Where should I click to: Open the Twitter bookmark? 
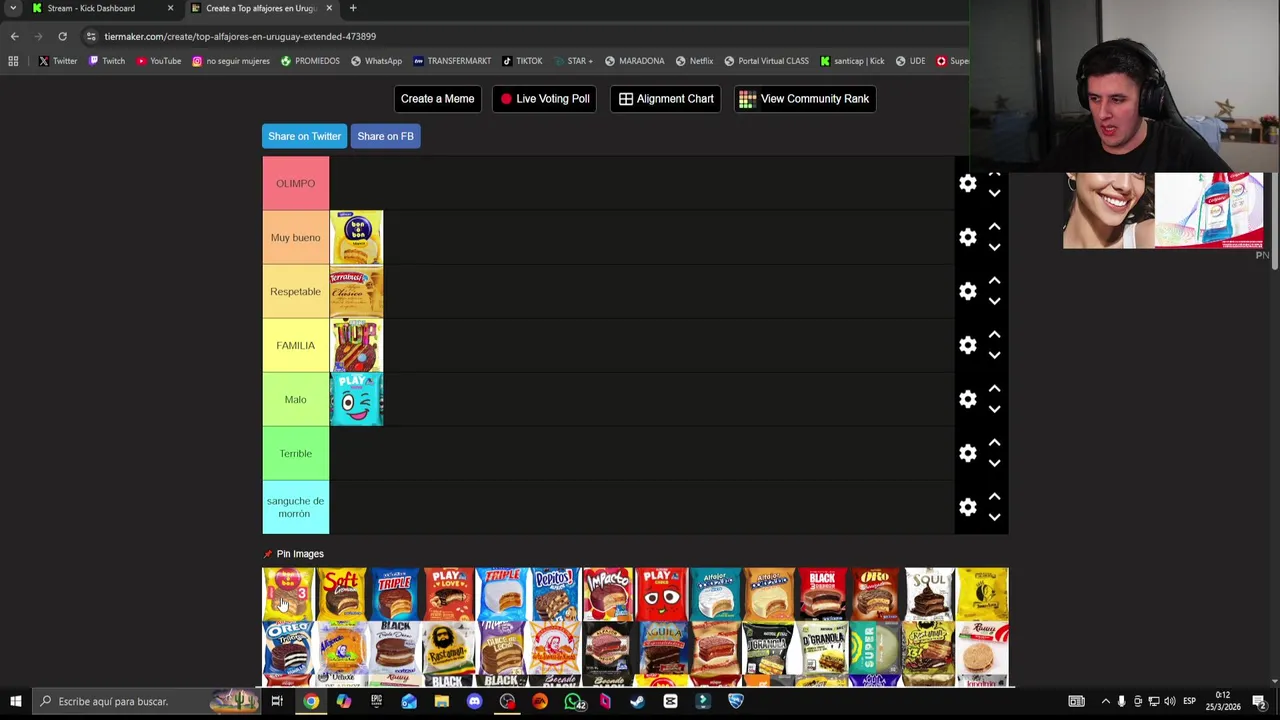pos(57,61)
